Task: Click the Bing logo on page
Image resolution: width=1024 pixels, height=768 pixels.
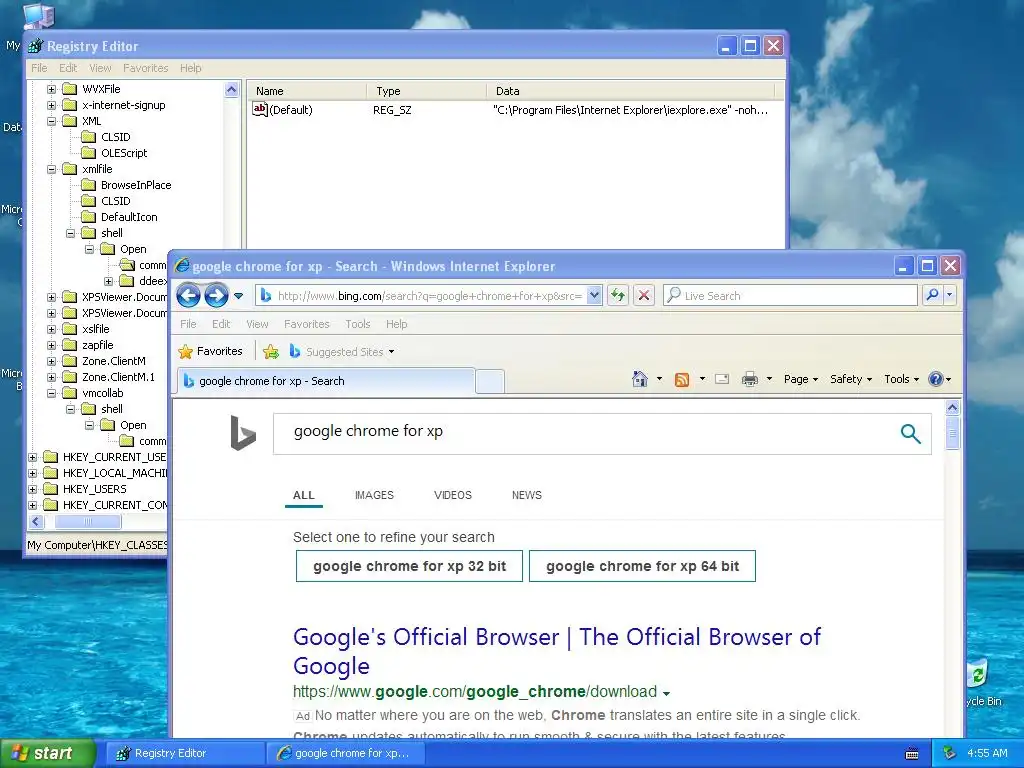Action: point(243,433)
